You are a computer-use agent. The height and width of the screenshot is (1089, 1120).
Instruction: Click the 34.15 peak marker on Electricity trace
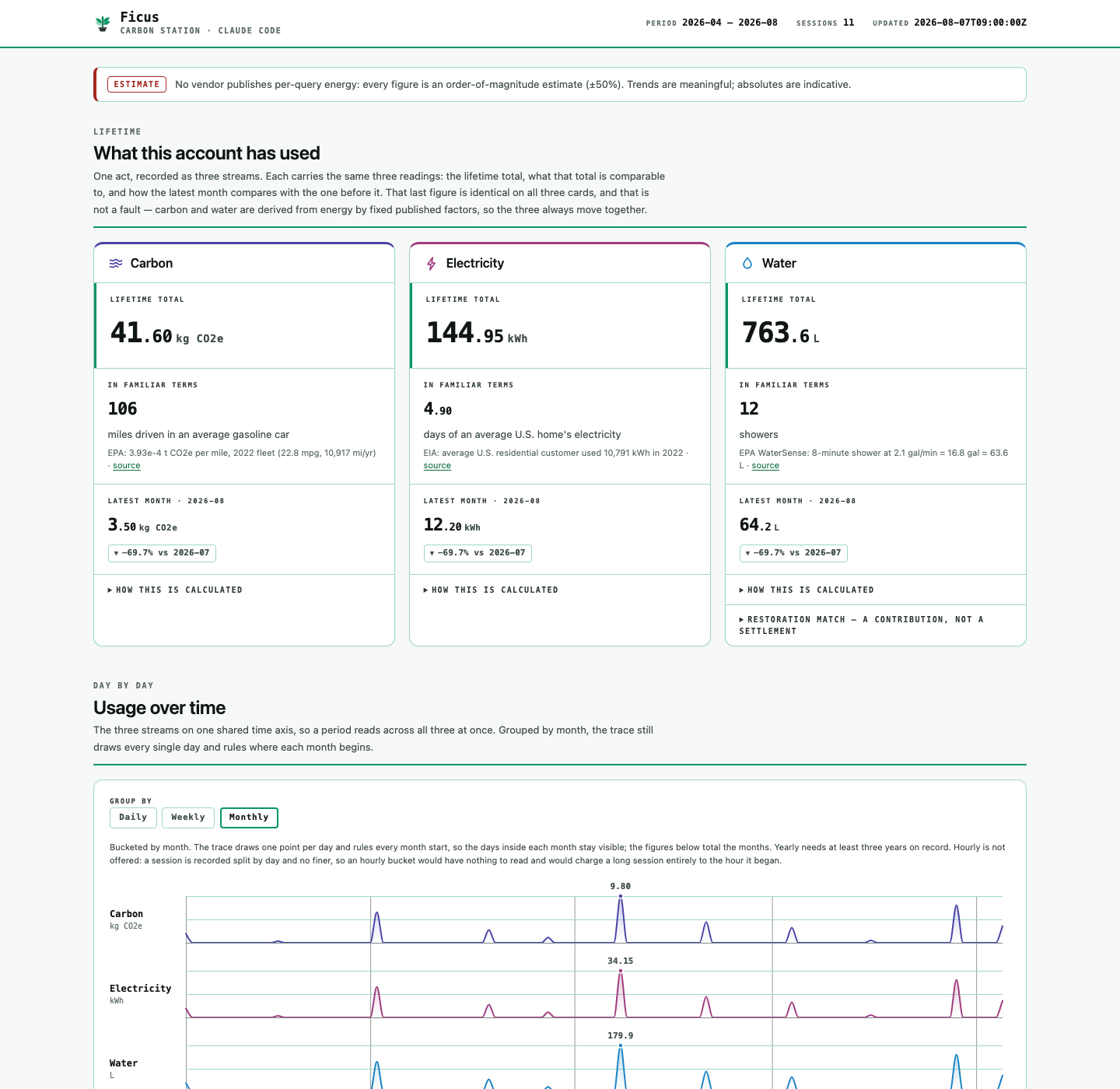click(x=621, y=971)
